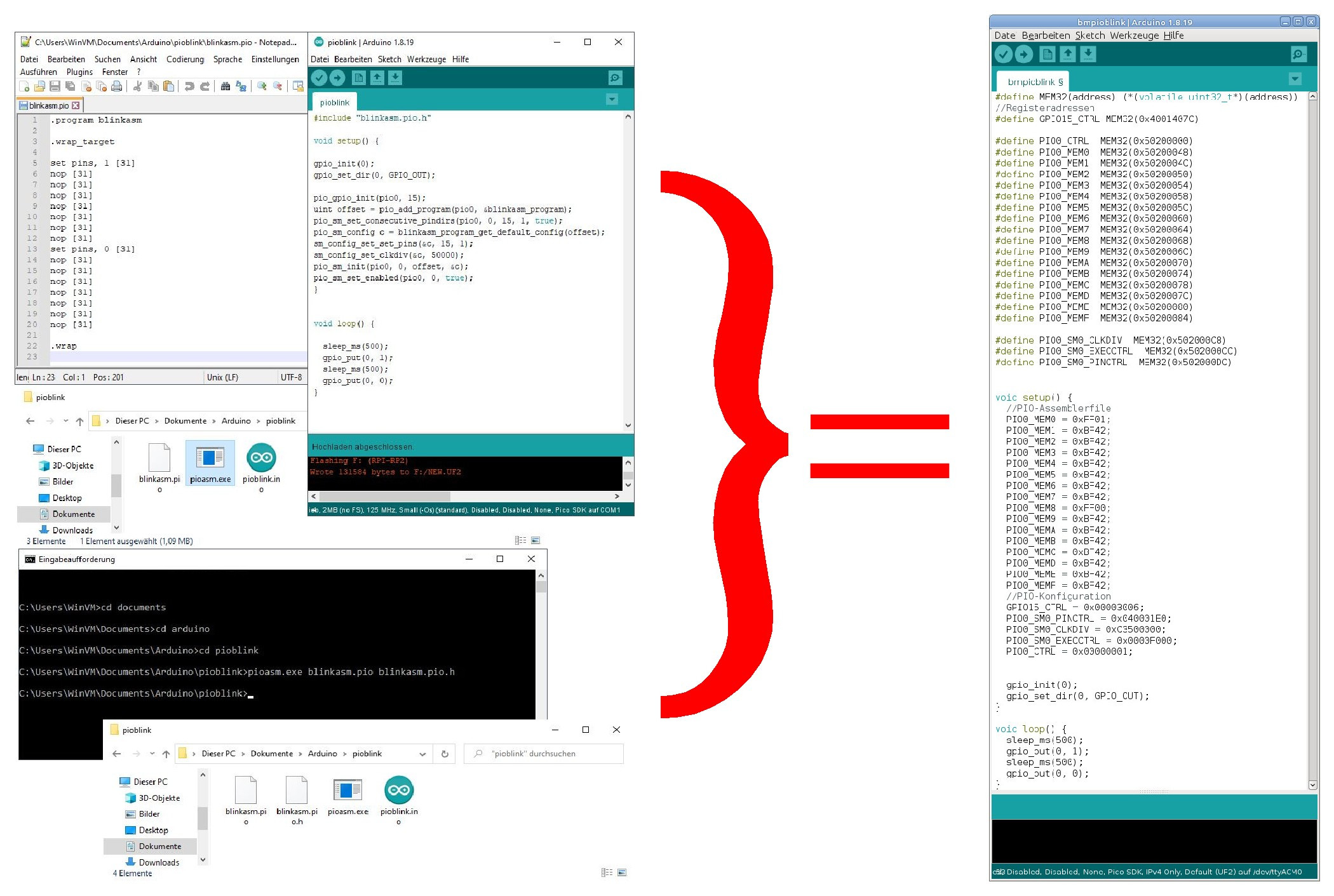Open Serial Monitor in bmpioblink Arduino window
The image size is (1334, 896).
[1298, 55]
